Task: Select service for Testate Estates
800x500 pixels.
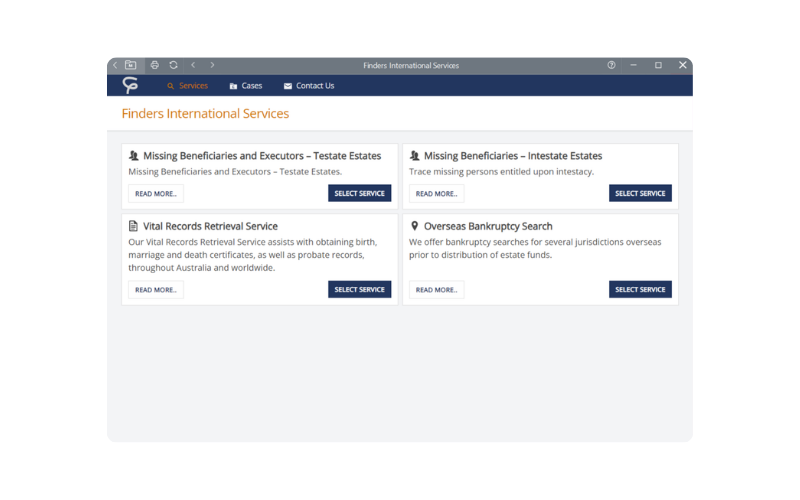Action: pyautogui.click(x=359, y=193)
